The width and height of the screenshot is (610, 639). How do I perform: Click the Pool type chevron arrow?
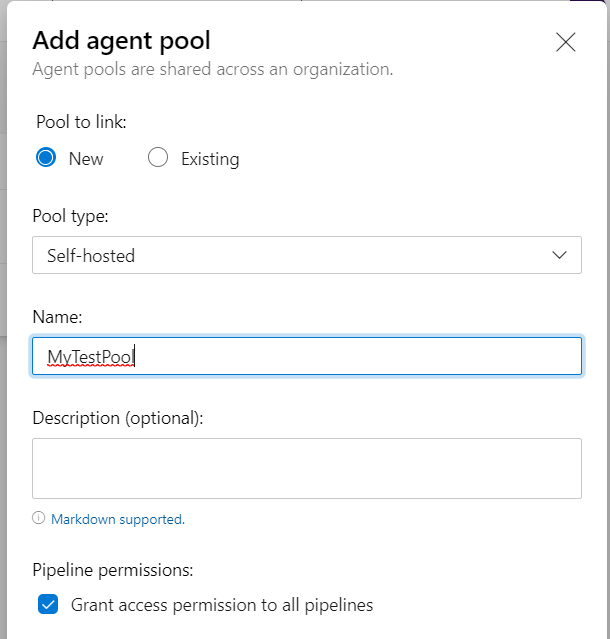[559, 255]
